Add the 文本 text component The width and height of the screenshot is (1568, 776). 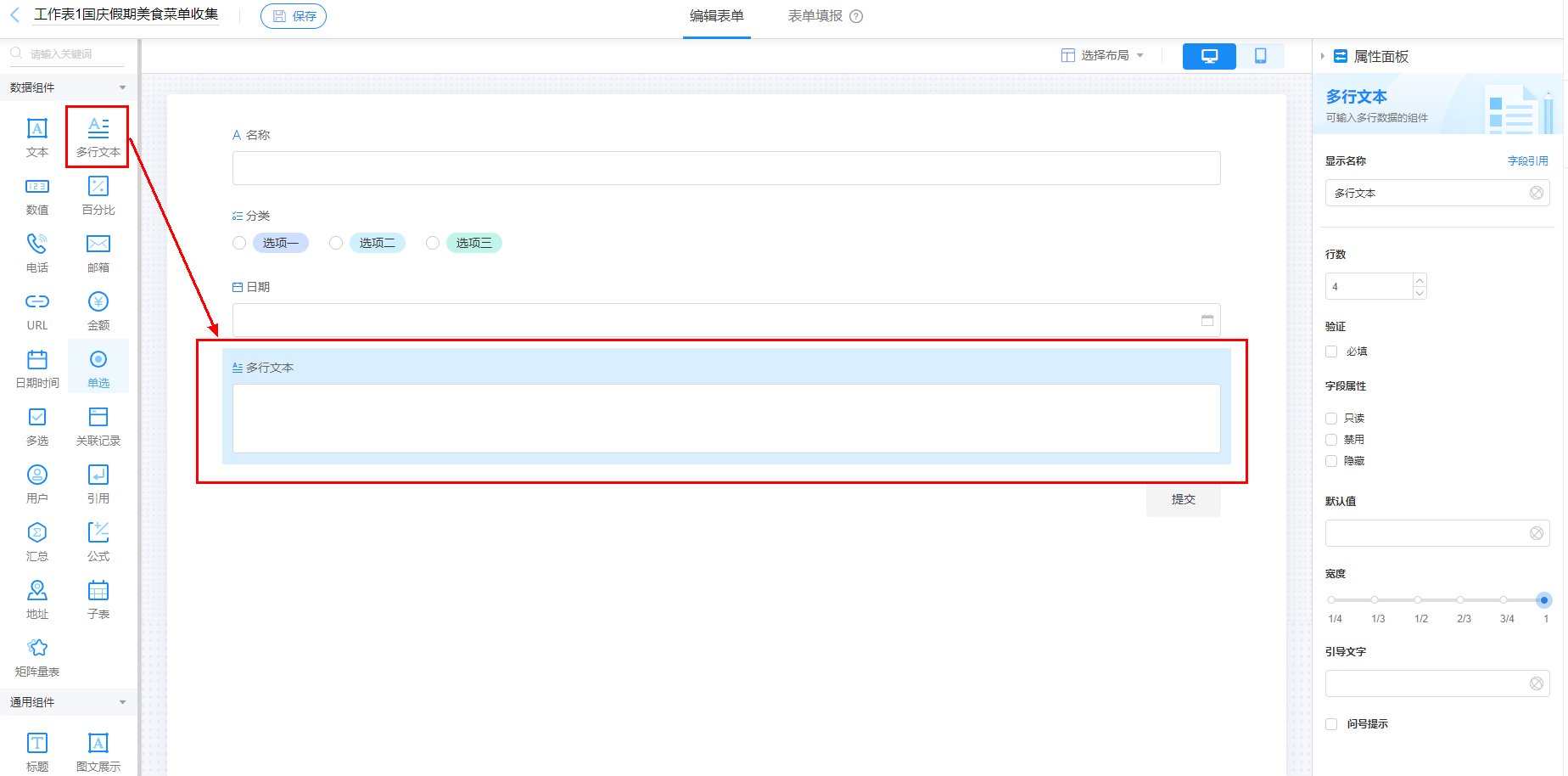click(37, 138)
